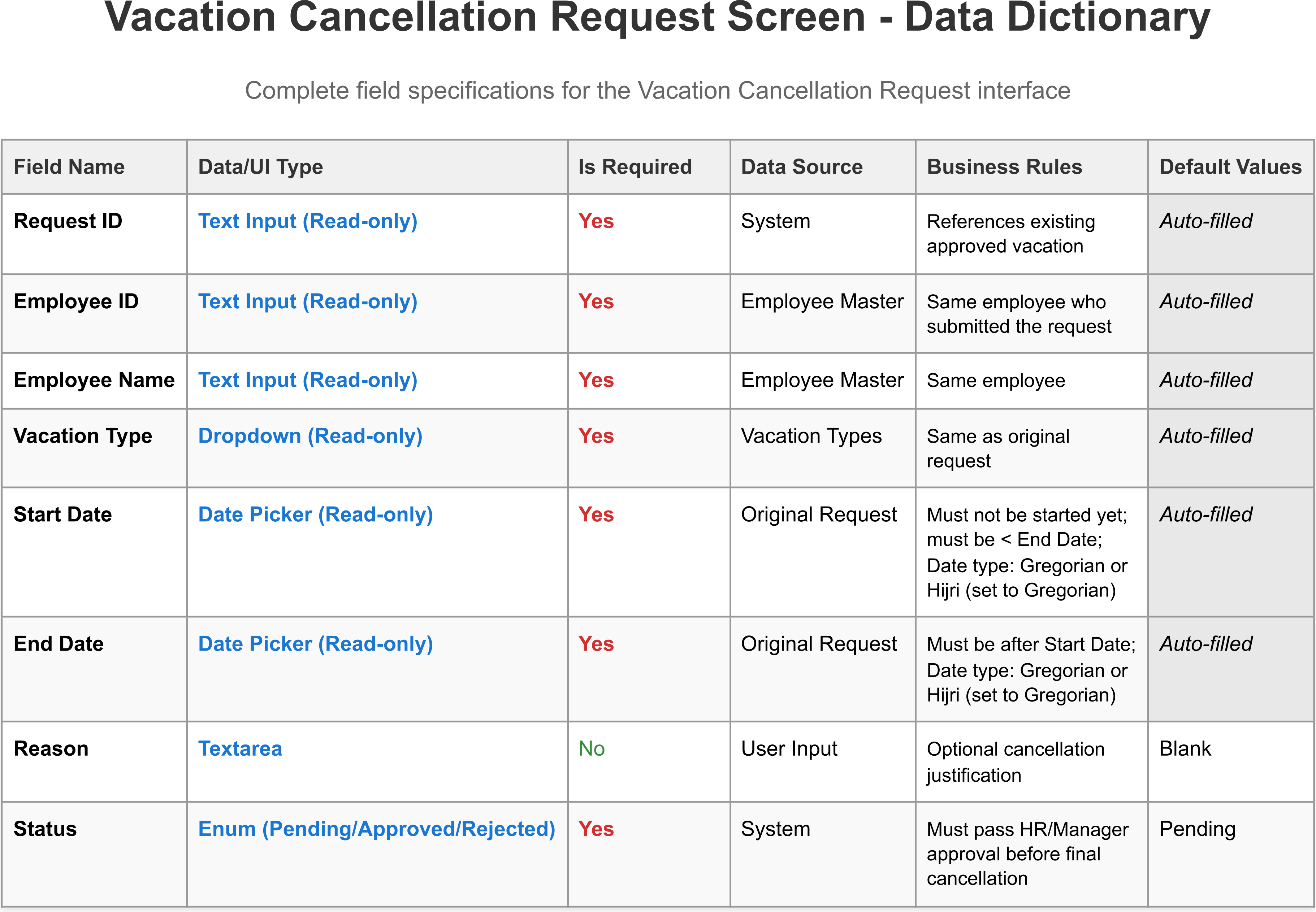Click the Blank default value cell
This screenshot has height=912, width=1316.
click(1185, 749)
